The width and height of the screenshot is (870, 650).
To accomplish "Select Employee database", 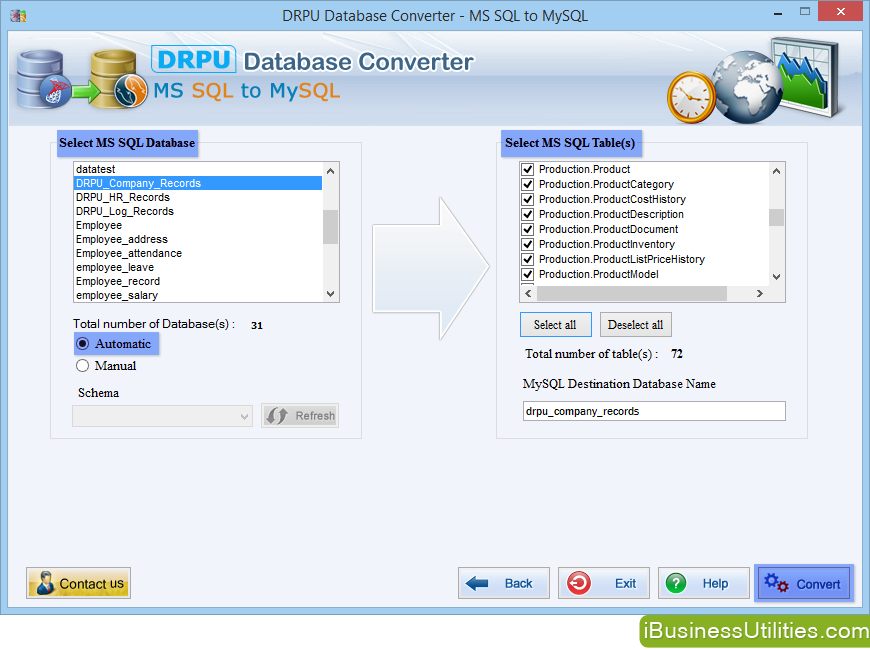I will click(x=198, y=225).
